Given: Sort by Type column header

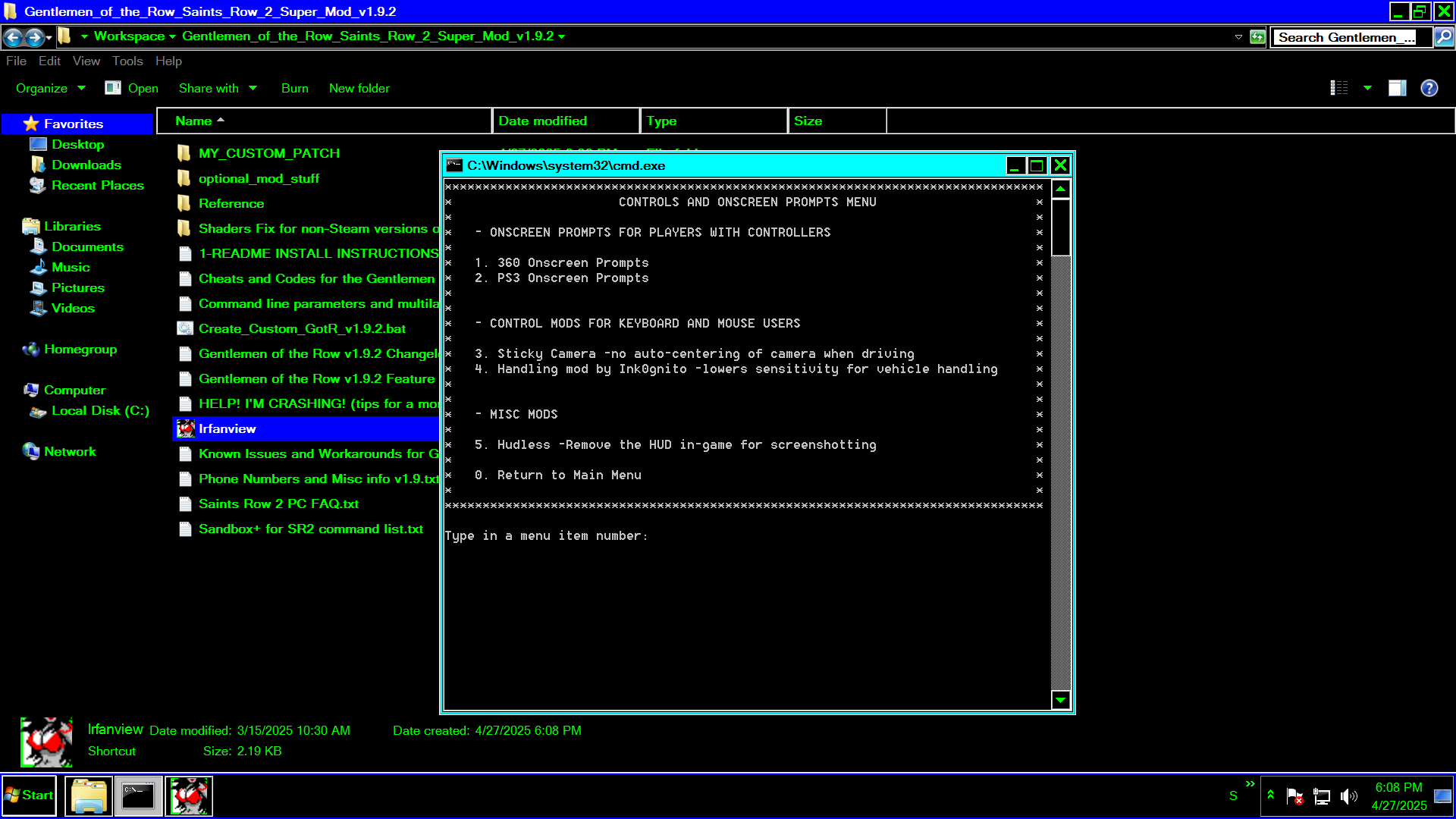Looking at the screenshot, I should 714,121.
